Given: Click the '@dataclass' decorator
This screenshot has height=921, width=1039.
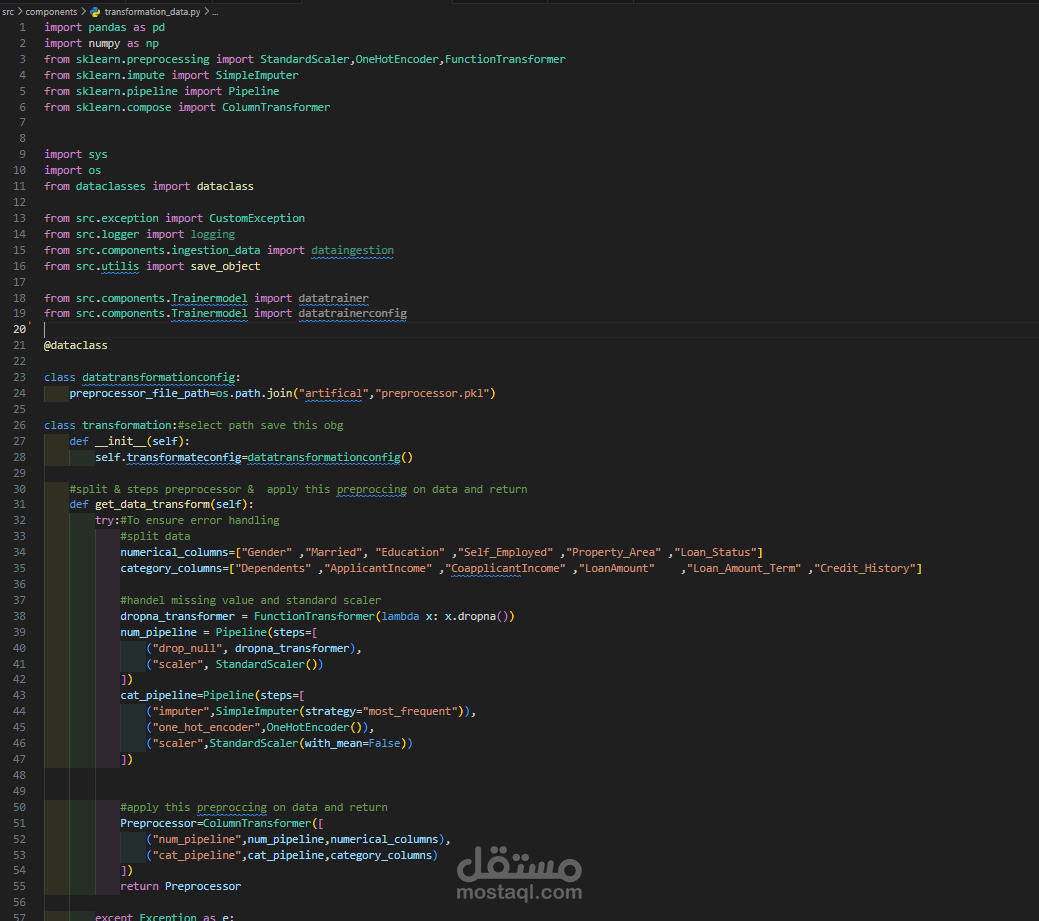Looking at the screenshot, I should point(76,345).
